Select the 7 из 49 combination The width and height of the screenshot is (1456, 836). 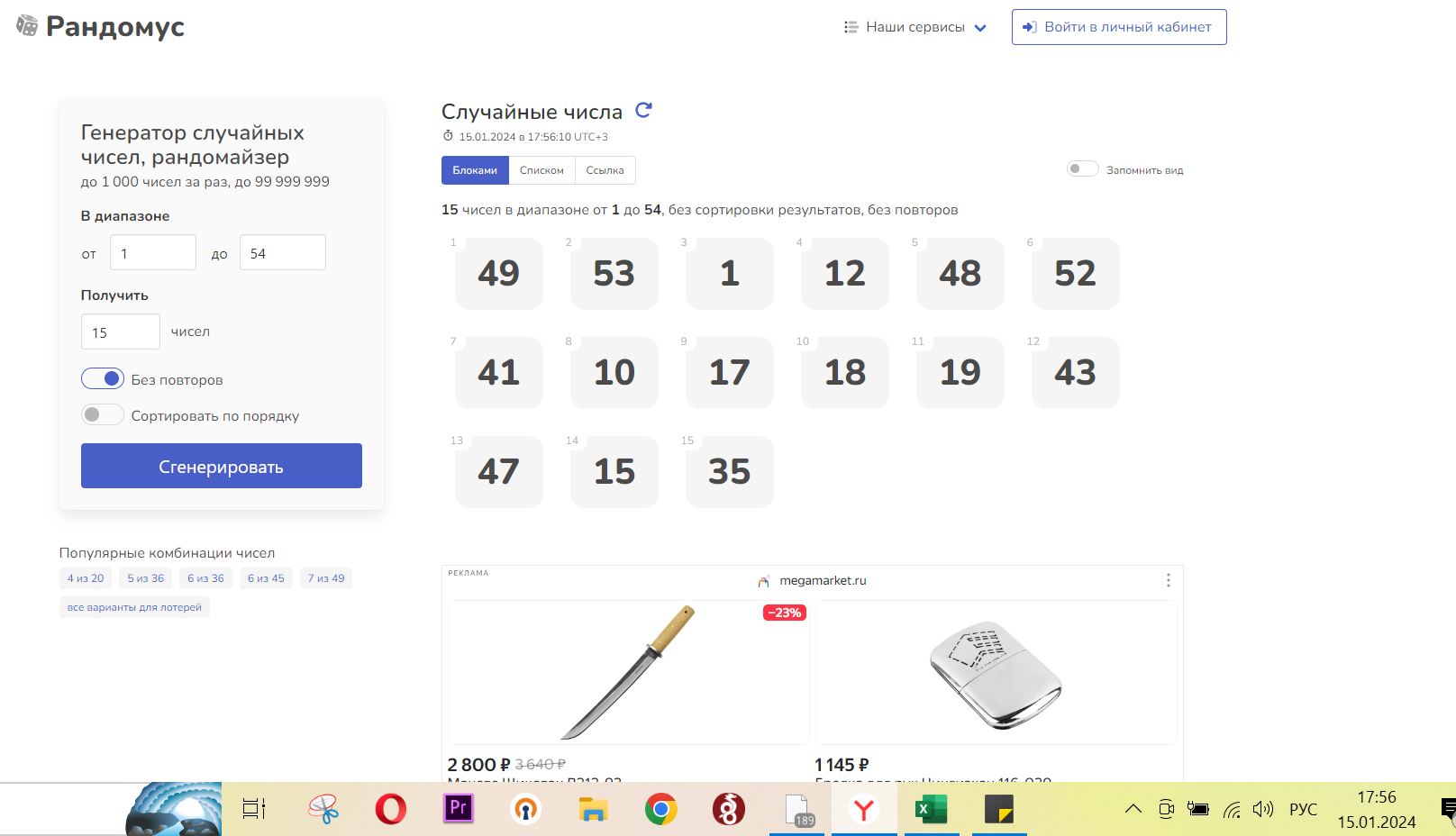click(326, 578)
